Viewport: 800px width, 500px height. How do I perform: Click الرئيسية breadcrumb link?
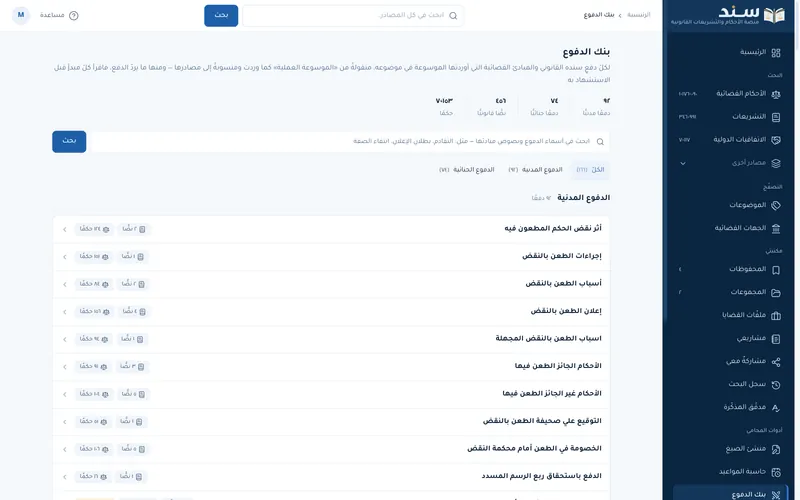(639, 15)
